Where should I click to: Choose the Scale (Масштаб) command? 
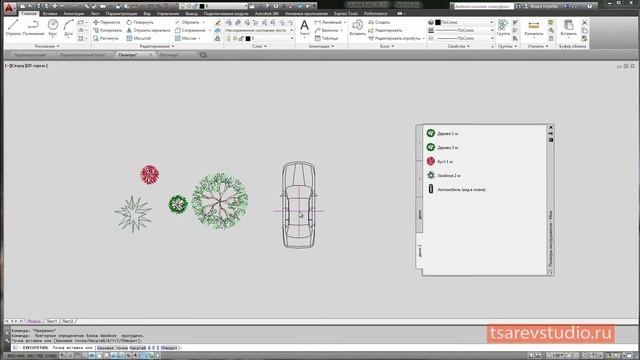(139, 38)
